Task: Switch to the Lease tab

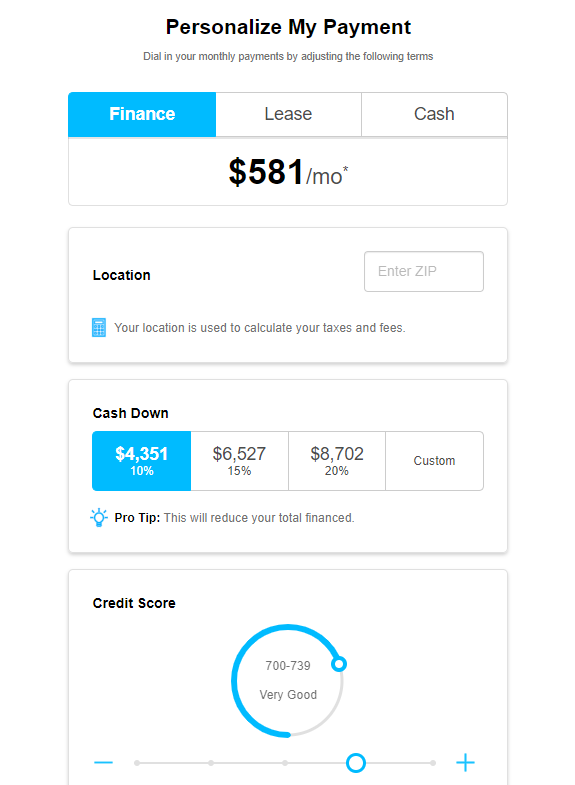Action: [x=288, y=114]
